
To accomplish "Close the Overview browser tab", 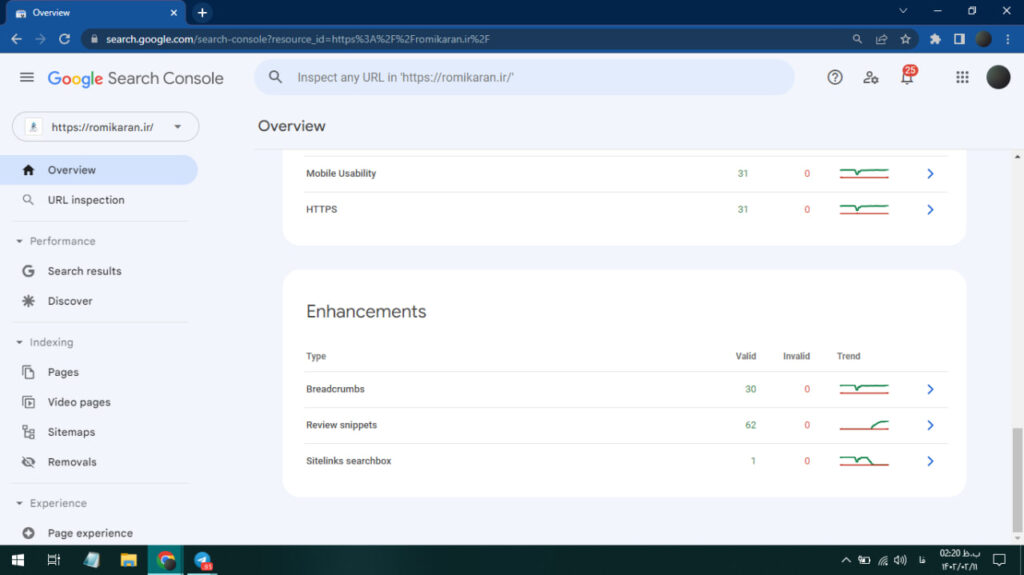I will pos(174,12).
